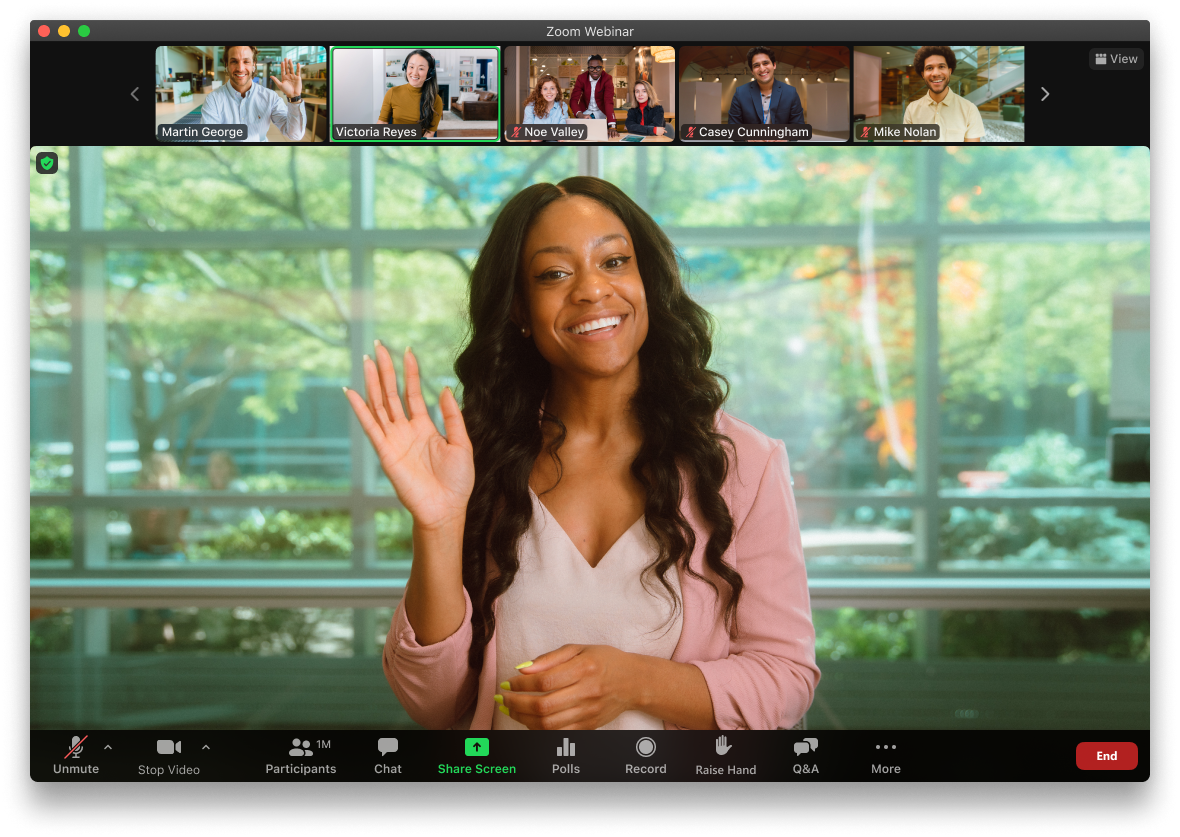Click the green security shield badge

click(47, 162)
